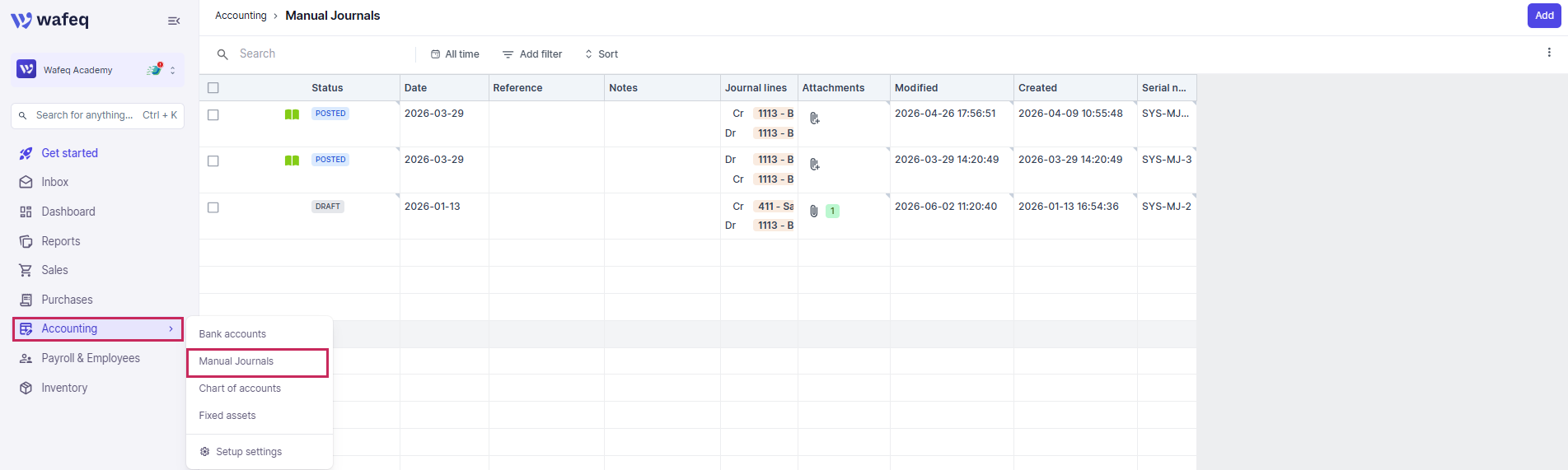Open the All time date filter
This screenshot has height=470, width=1568.
tap(455, 54)
